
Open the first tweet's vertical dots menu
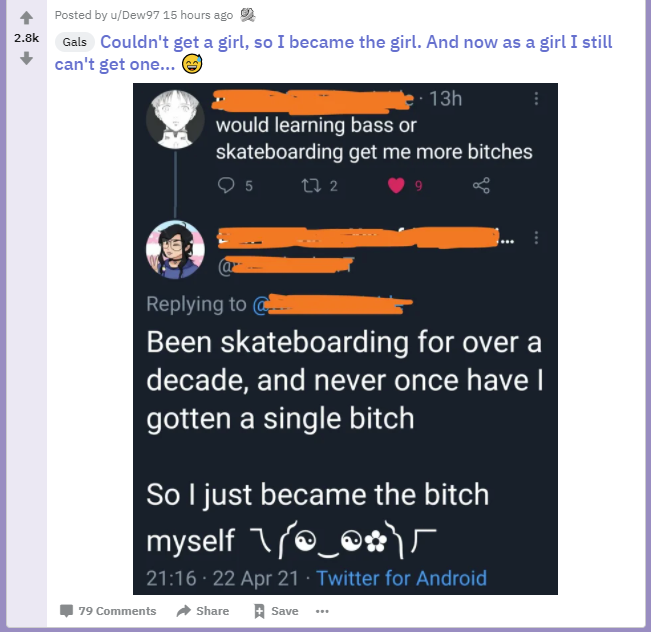[536, 99]
